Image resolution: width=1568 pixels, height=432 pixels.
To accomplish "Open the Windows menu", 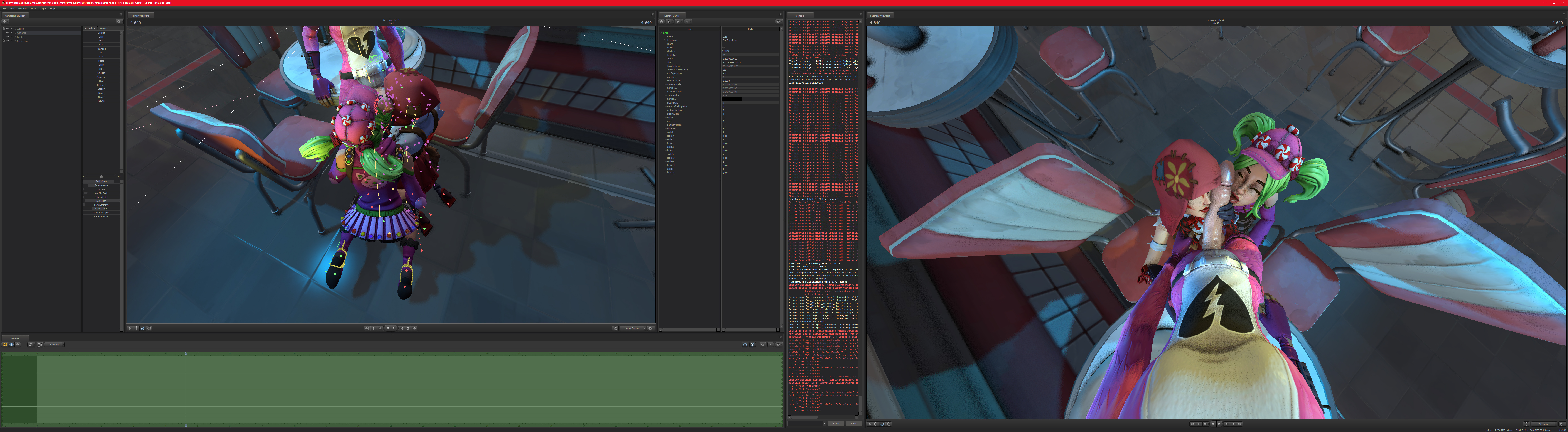I will point(22,9).
